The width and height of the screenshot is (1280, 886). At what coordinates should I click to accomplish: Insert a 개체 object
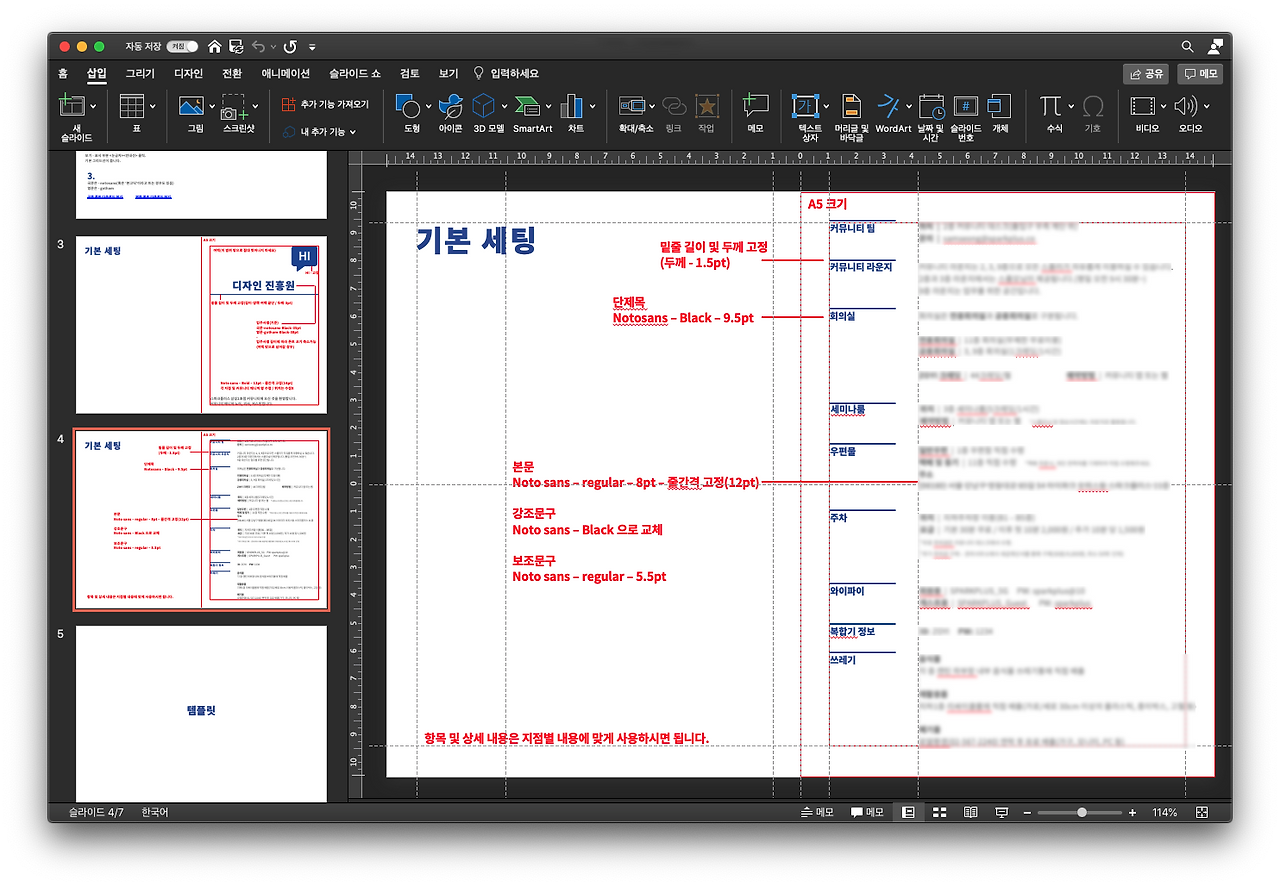tap(998, 106)
